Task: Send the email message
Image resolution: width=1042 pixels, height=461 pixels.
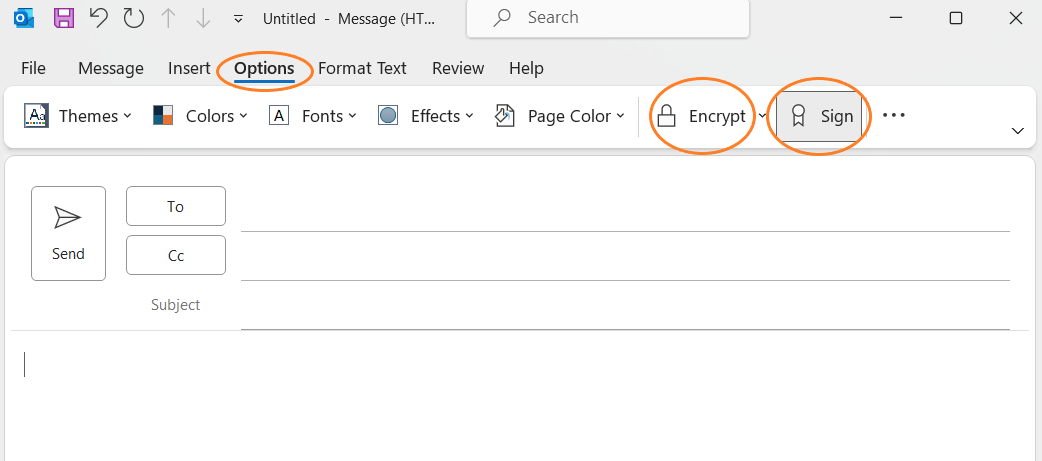Action: click(x=68, y=233)
